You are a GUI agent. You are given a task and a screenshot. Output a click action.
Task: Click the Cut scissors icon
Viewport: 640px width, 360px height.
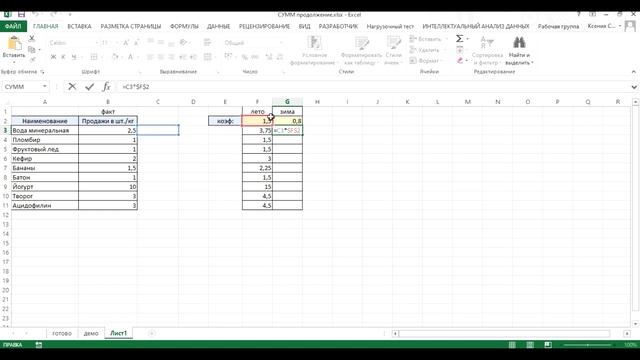coord(32,38)
